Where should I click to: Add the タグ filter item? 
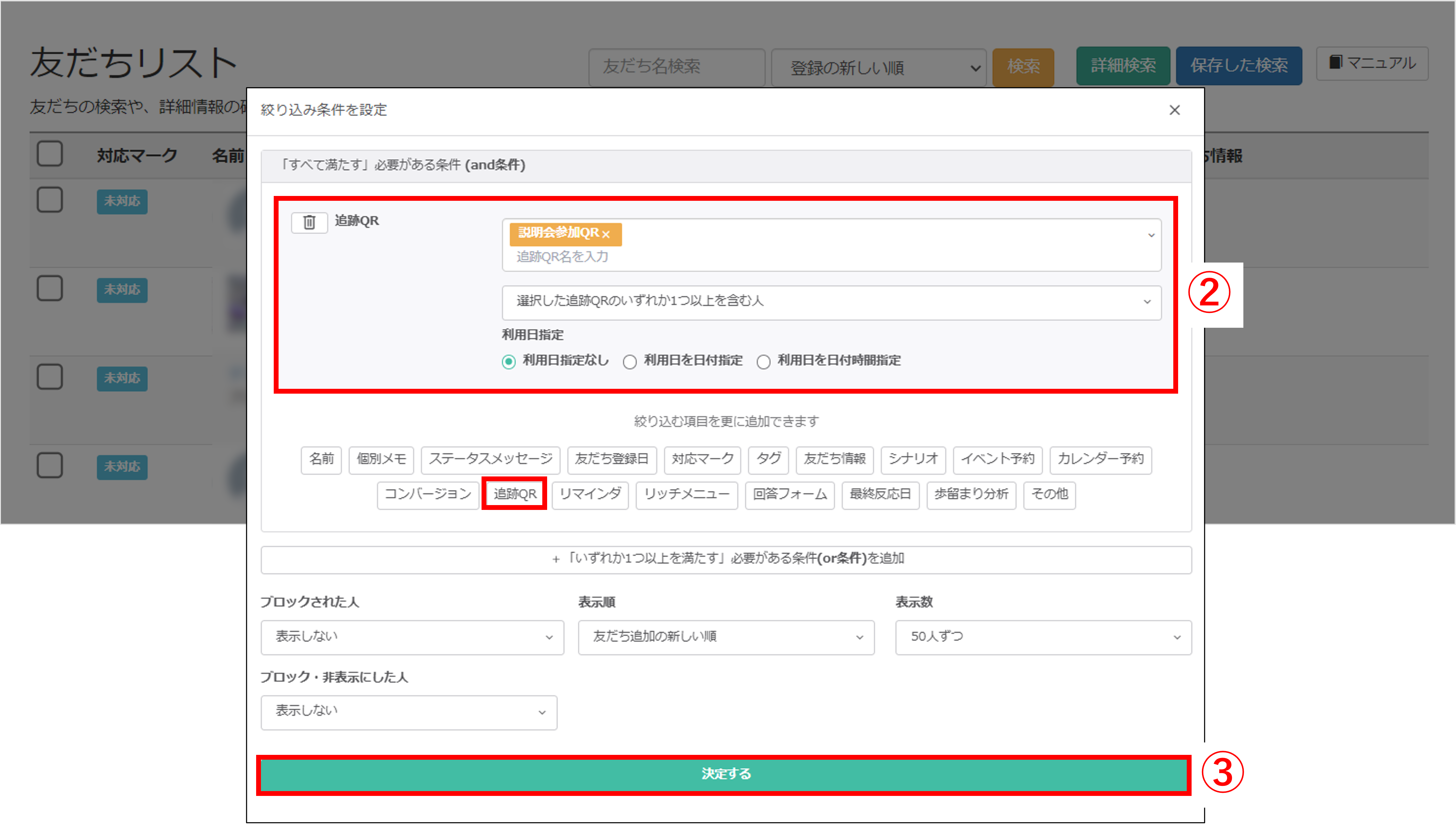[768, 459]
